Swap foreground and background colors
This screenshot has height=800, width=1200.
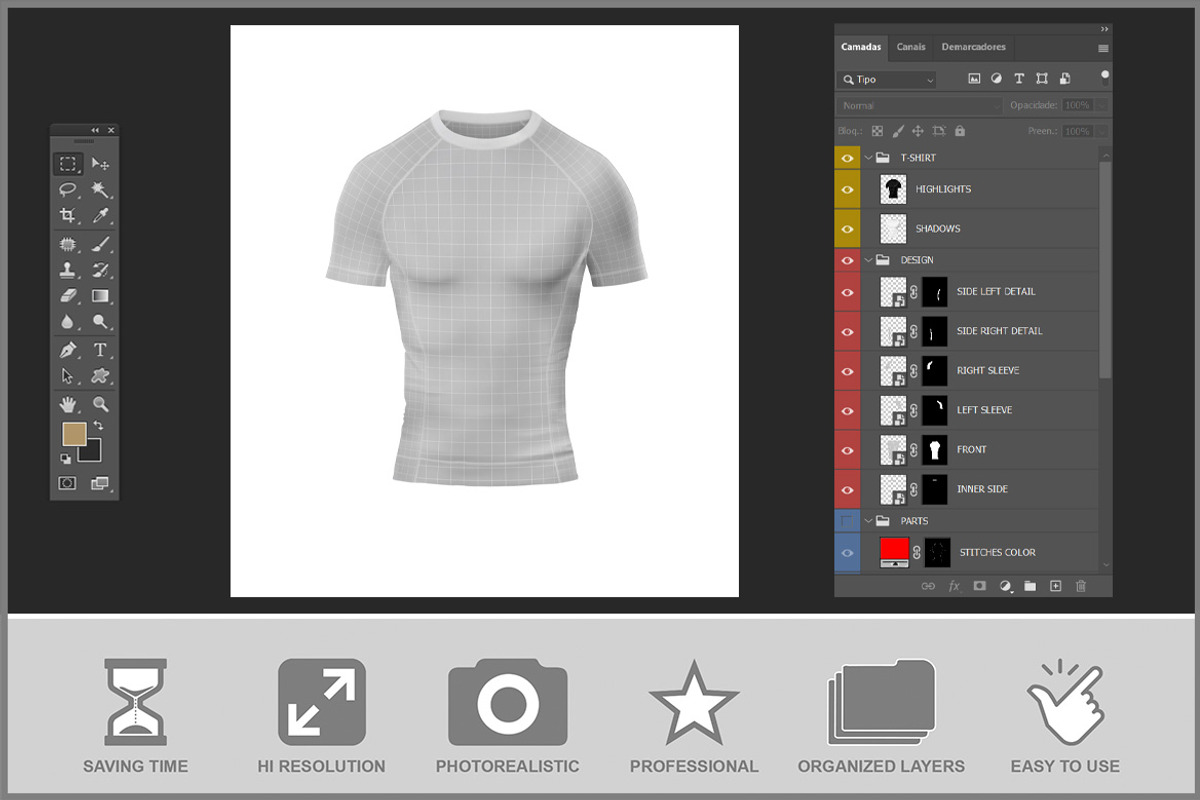click(98, 426)
